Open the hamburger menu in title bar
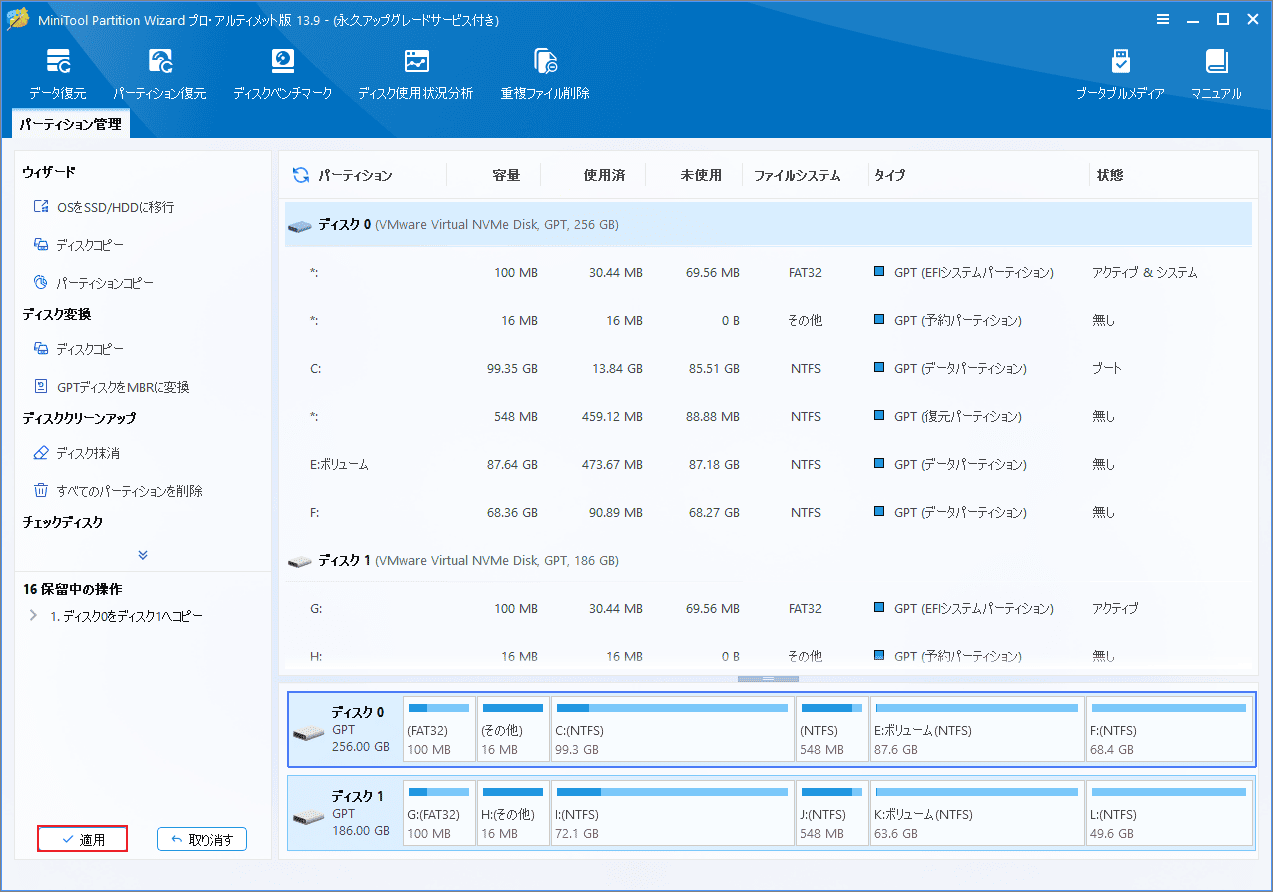 [x=1163, y=19]
